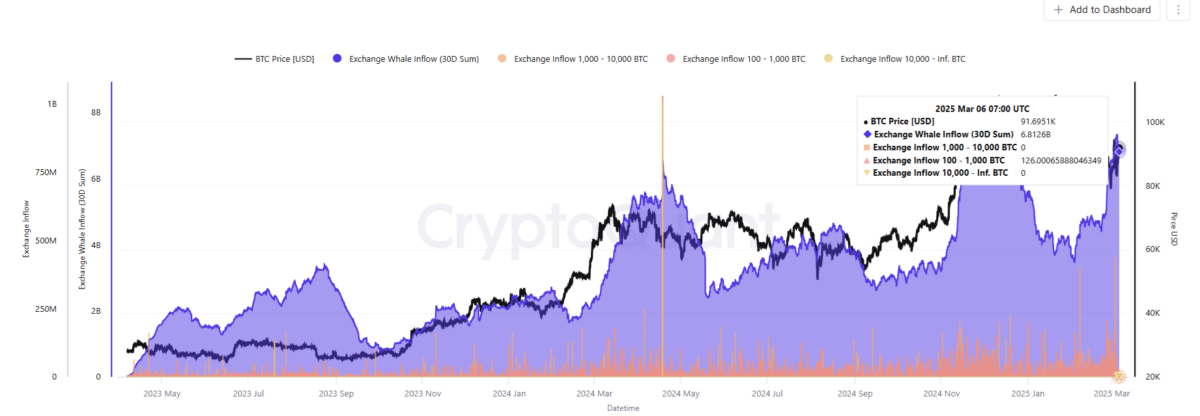Viewport: 1200px width, 416px height.
Task: Hide the Exchange Inflow 100 - 1,000 BTC label
Action: (743, 59)
